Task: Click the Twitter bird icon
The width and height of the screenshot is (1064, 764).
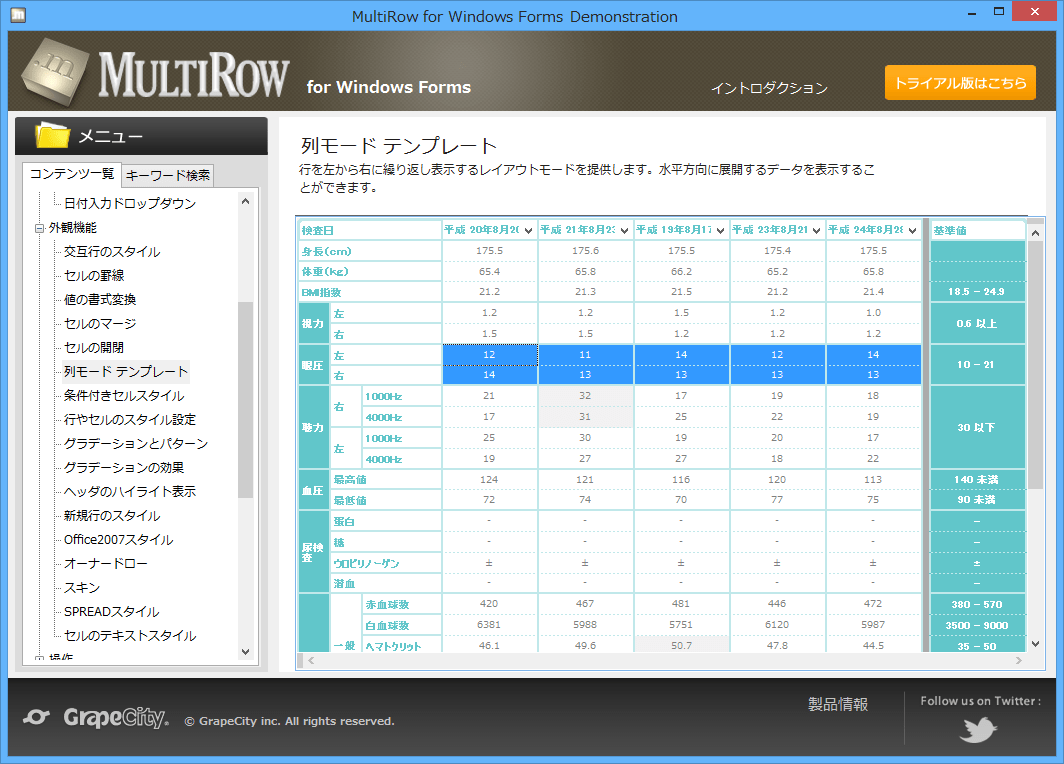Action: click(977, 729)
